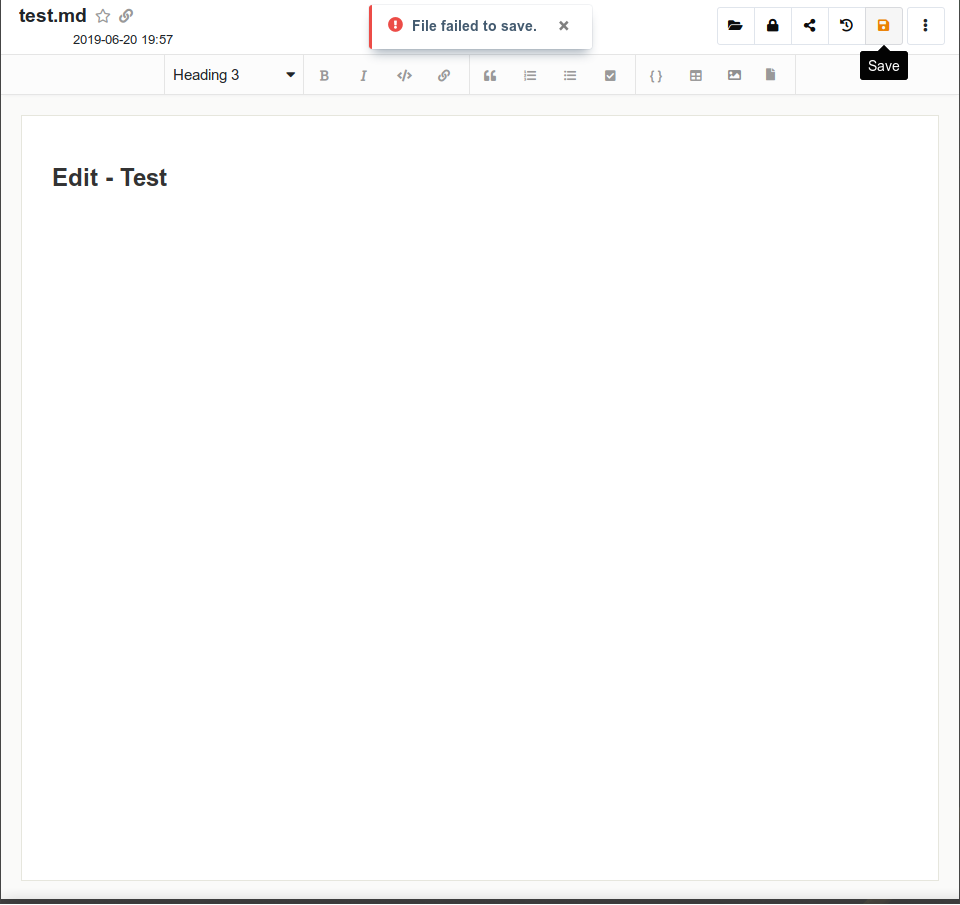This screenshot has width=960, height=905.
Task: Open the Heading 3 style dropdown
Action: click(234, 75)
